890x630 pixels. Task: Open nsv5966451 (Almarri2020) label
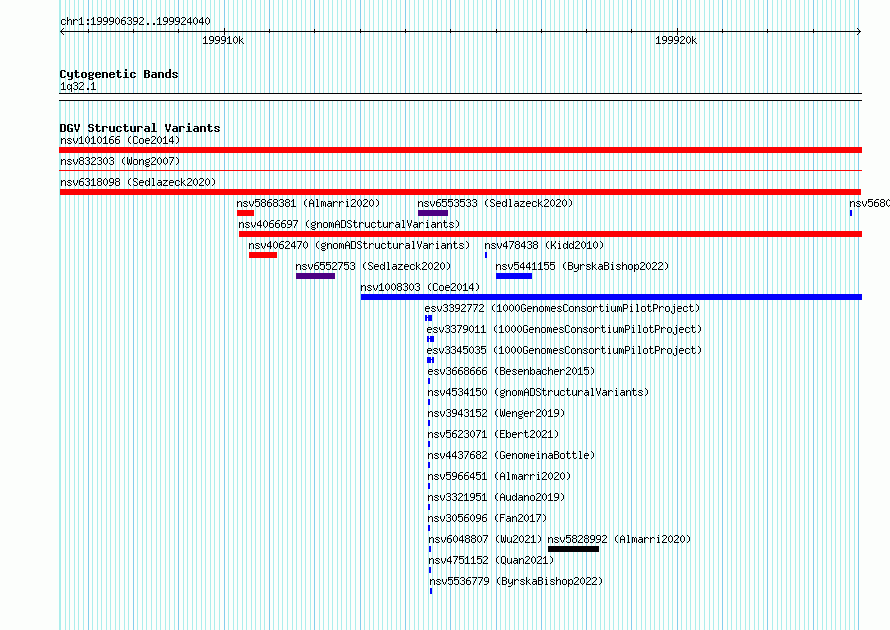click(499, 476)
